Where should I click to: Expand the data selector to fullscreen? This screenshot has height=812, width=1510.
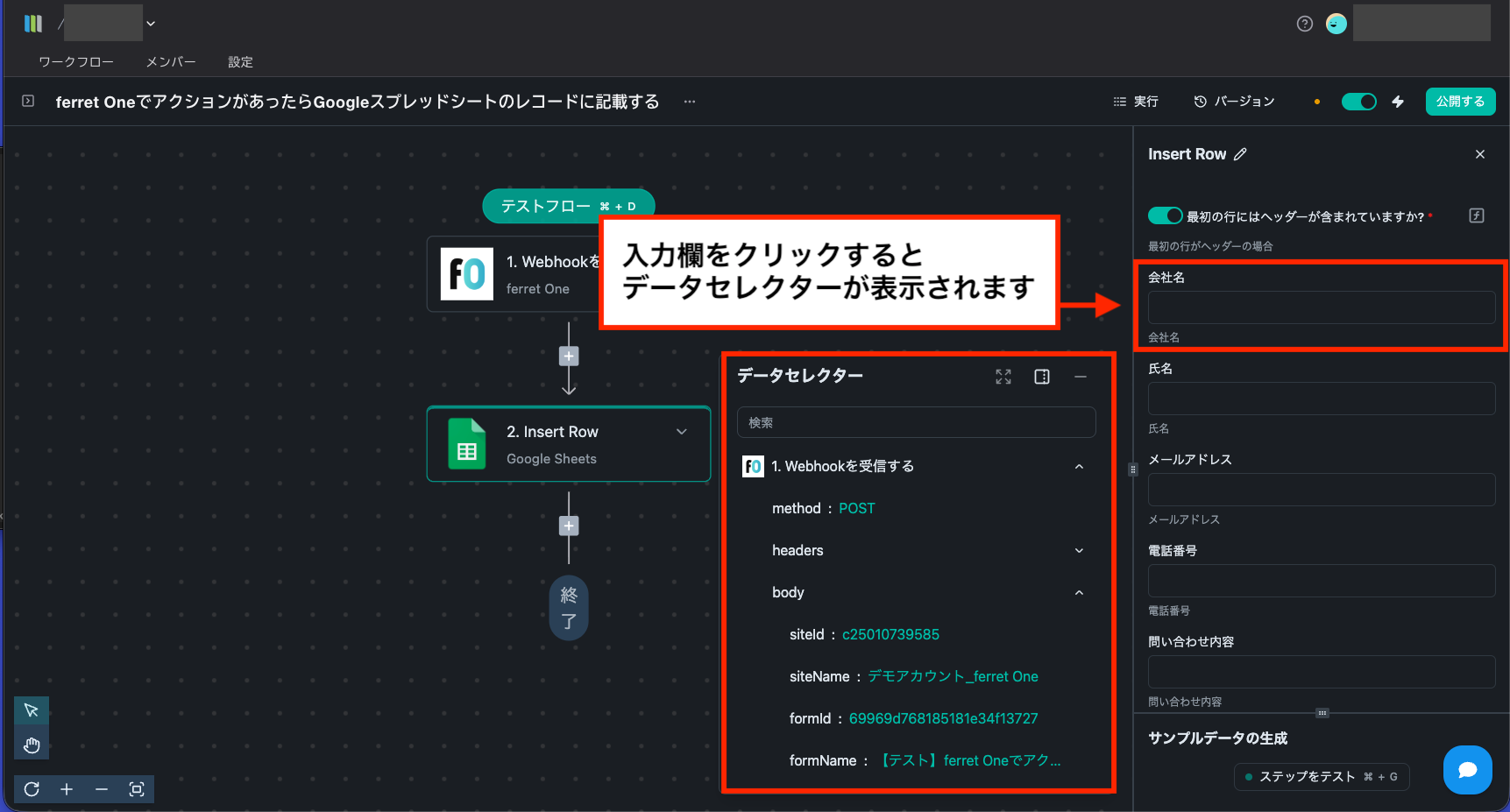[1003, 377]
